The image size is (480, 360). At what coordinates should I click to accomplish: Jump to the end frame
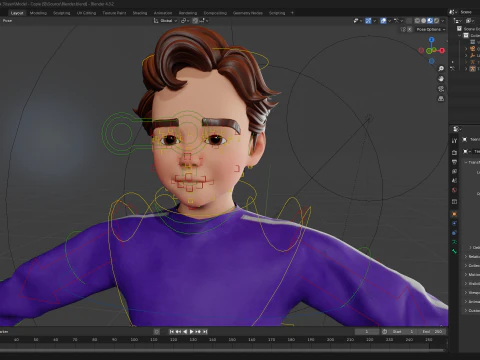tap(205, 332)
